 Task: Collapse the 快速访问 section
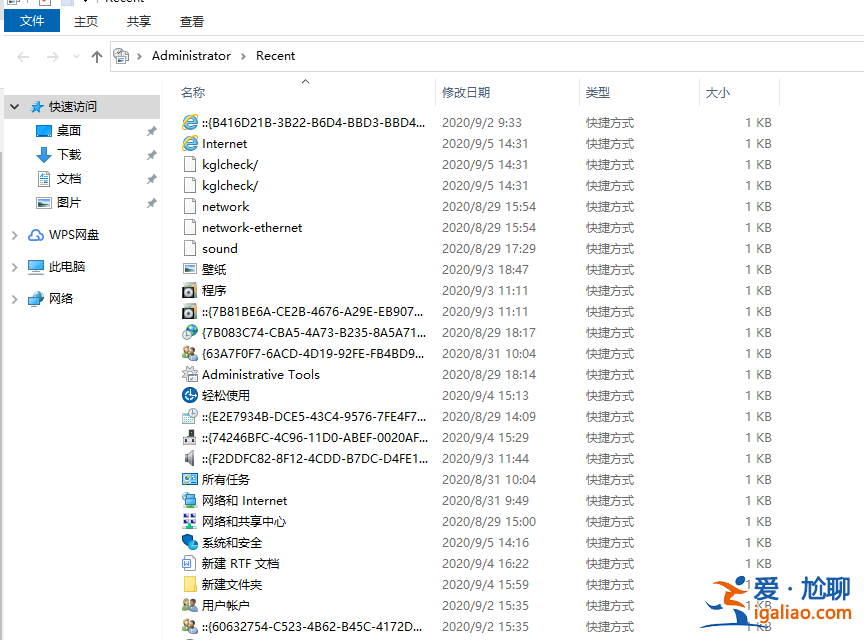(14, 106)
